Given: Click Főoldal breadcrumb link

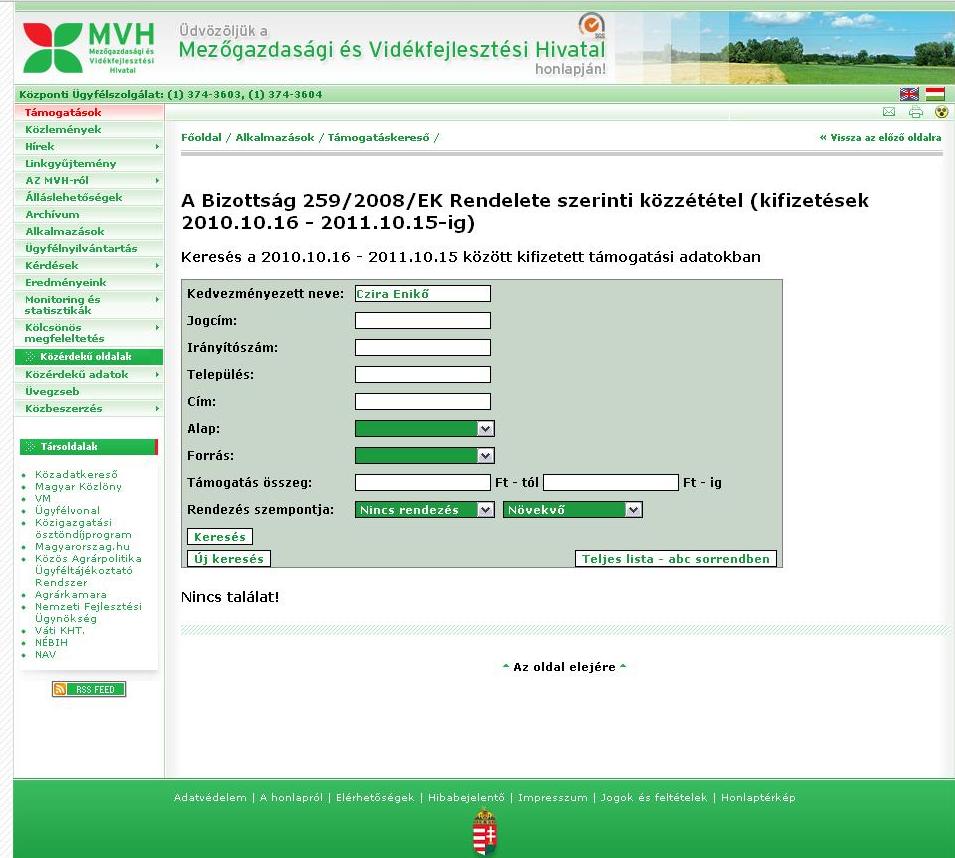Looking at the screenshot, I should click(x=201, y=138).
